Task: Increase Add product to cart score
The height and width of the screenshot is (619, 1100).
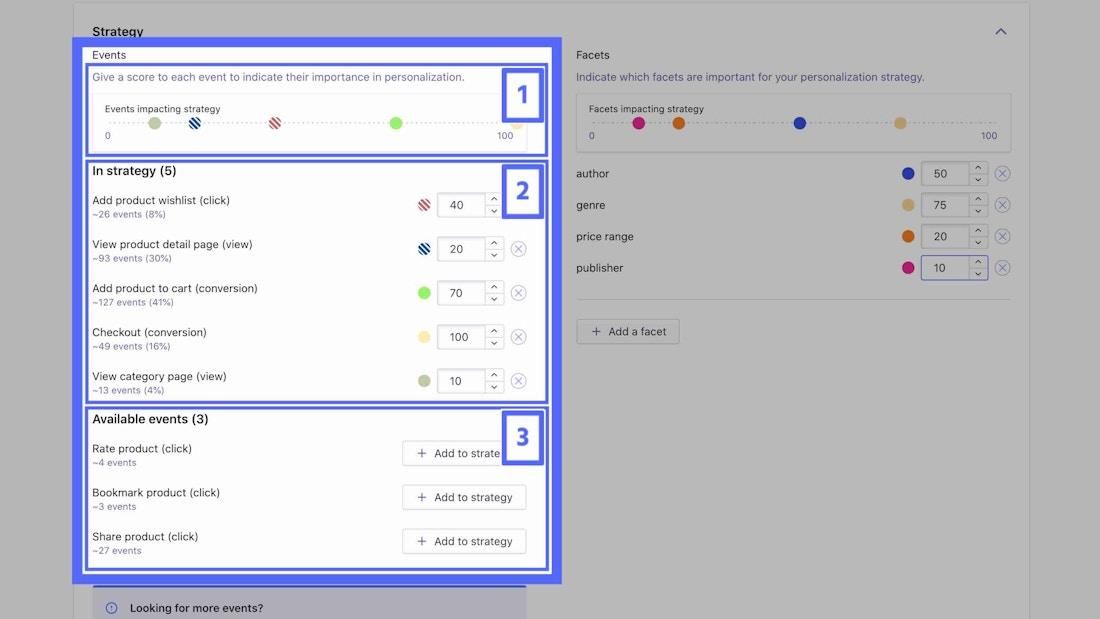Action: 494,287
